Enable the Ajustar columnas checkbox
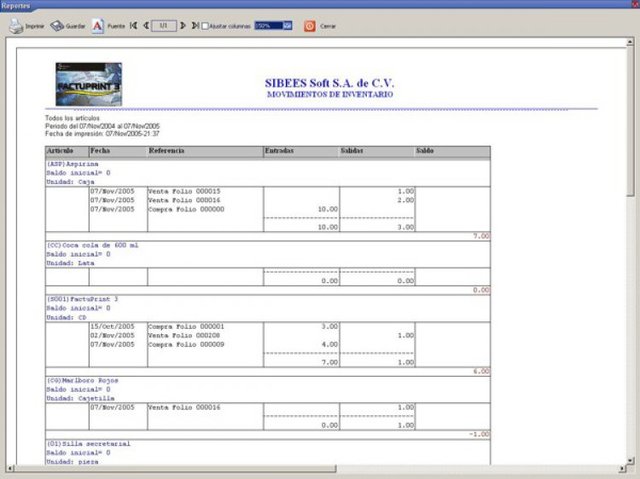The width and height of the screenshot is (640, 479). [205, 26]
